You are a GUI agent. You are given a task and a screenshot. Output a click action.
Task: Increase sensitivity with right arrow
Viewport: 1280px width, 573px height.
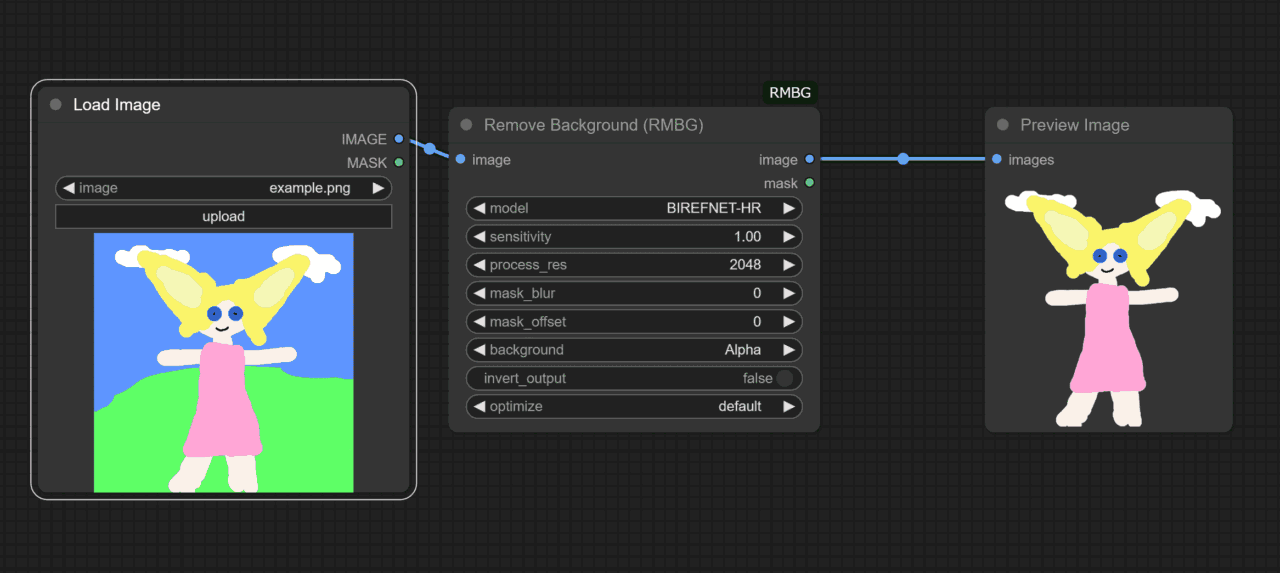click(x=788, y=237)
